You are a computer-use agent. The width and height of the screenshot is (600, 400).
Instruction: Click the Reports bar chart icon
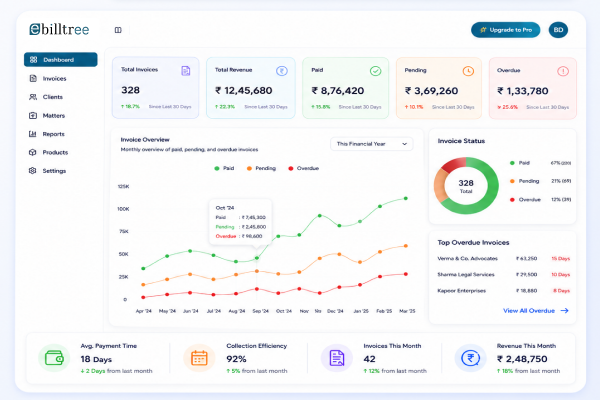(x=33, y=134)
